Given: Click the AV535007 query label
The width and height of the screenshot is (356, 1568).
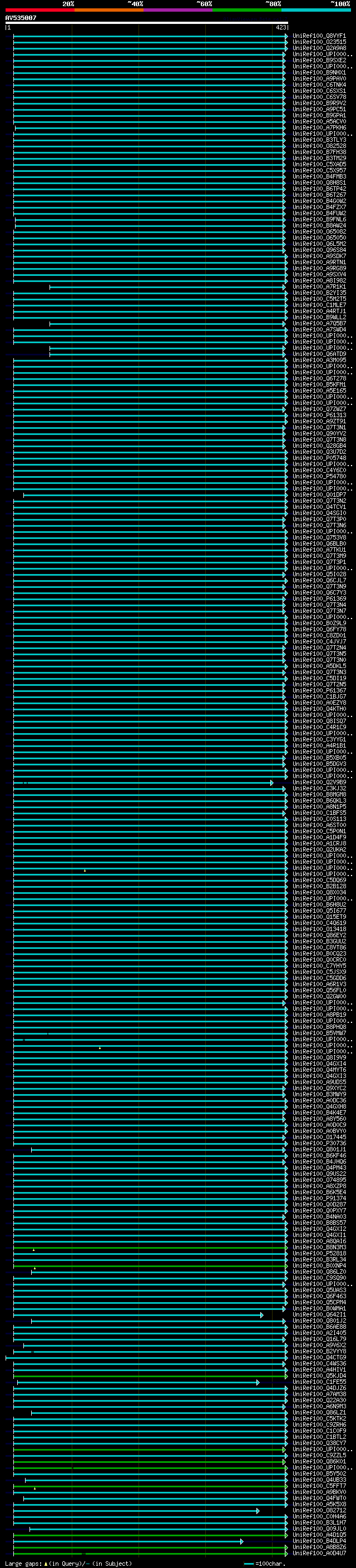Looking at the screenshot, I should [21, 18].
